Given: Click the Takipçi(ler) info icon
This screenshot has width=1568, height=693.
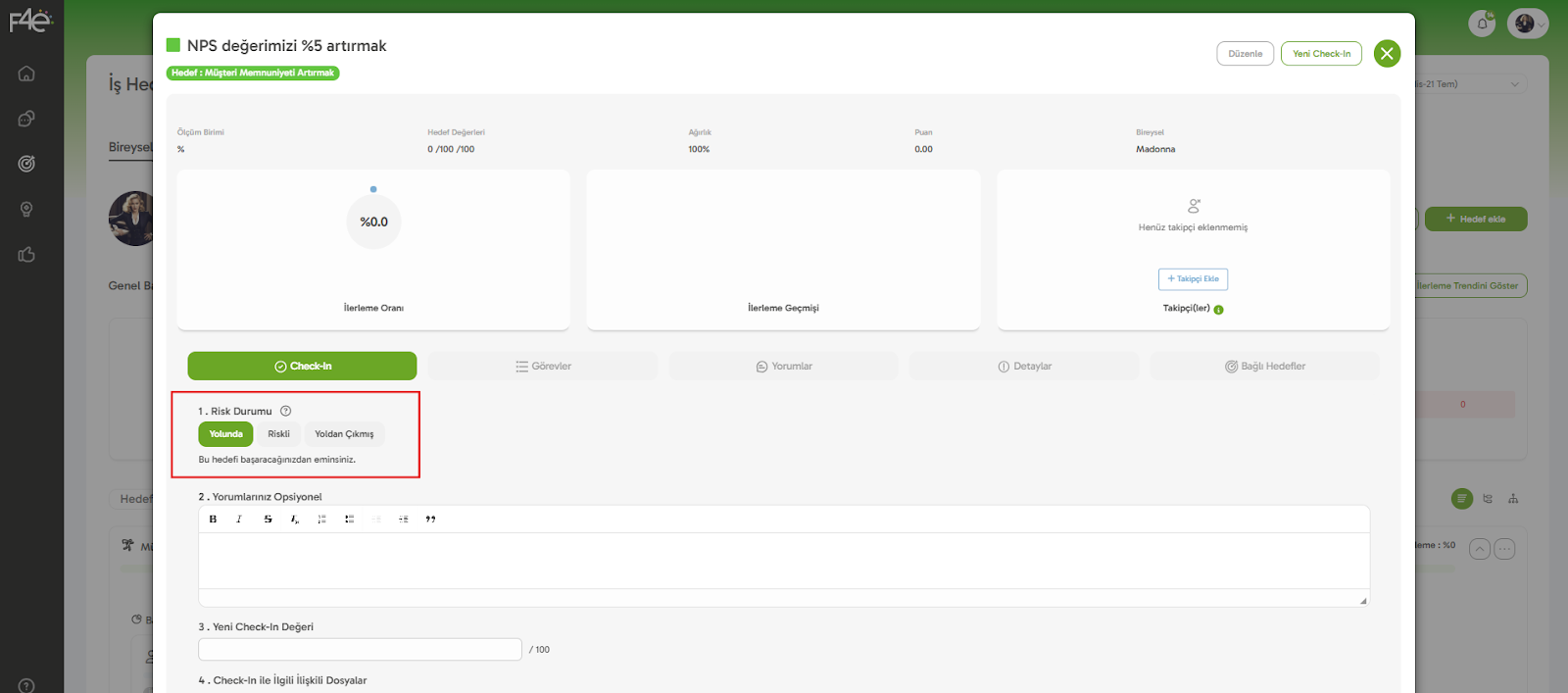Looking at the screenshot, I should [x=1219, y=310].
